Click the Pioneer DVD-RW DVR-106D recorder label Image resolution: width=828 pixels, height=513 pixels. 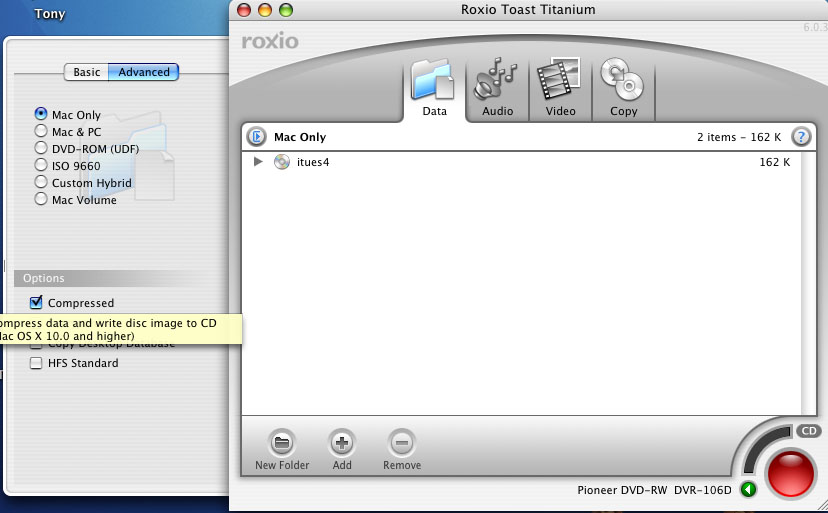[x=654, y=490]
